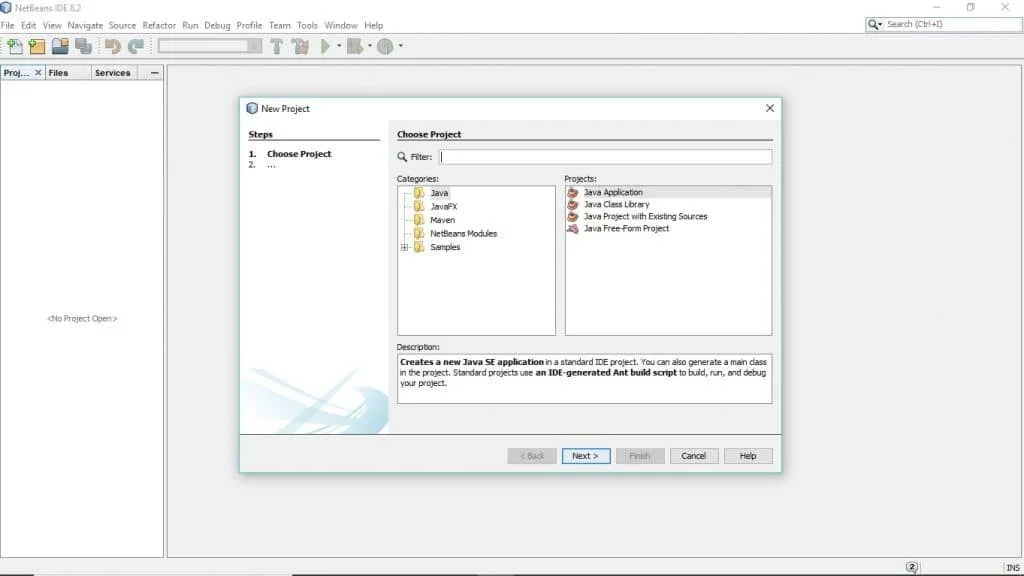Screen dimensions: 1024x576
Task: Open the Debug menu
Action: 217,25
